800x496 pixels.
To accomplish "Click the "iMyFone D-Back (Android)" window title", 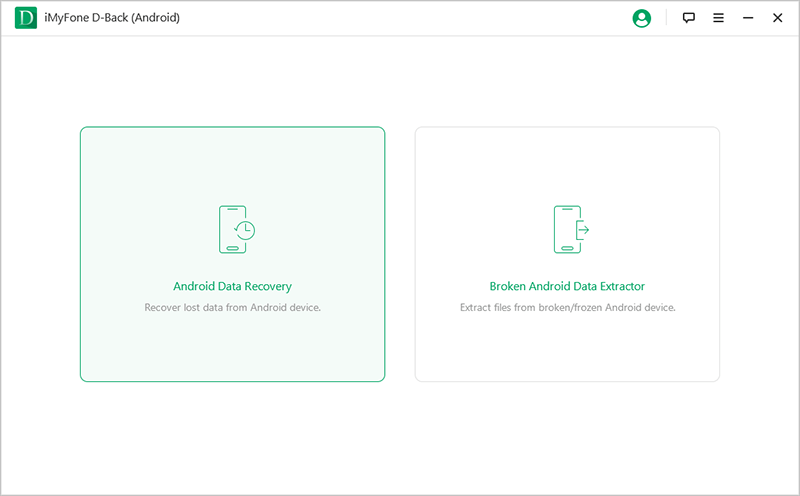I will point(112,18).
